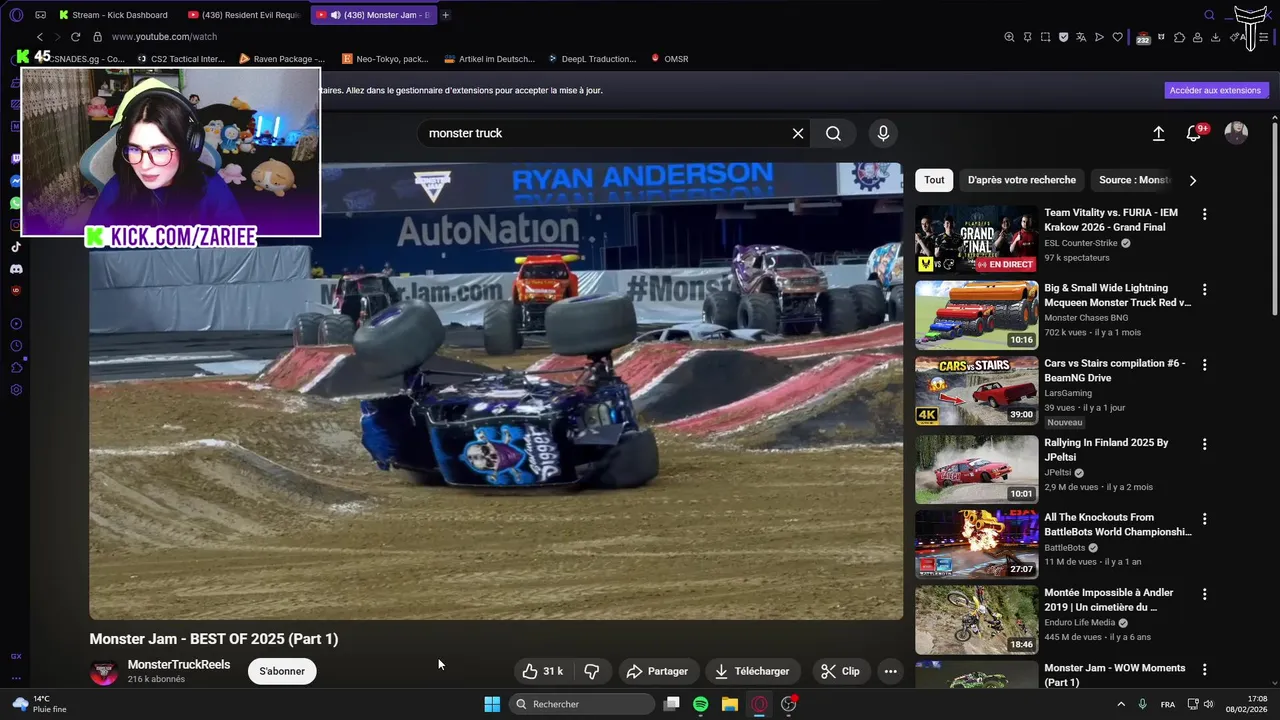The height and width of the screenshot is (720, 1280).
Task: Open Rallying In Finland 2025 title
Action: pyautogui.click(x=1106, y=449)
